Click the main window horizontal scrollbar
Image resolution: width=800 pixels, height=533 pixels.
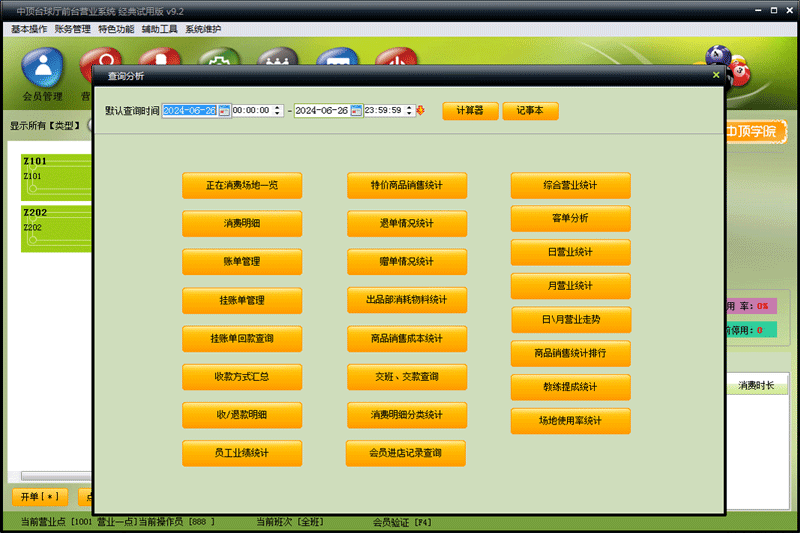click(x=56, y=476)
